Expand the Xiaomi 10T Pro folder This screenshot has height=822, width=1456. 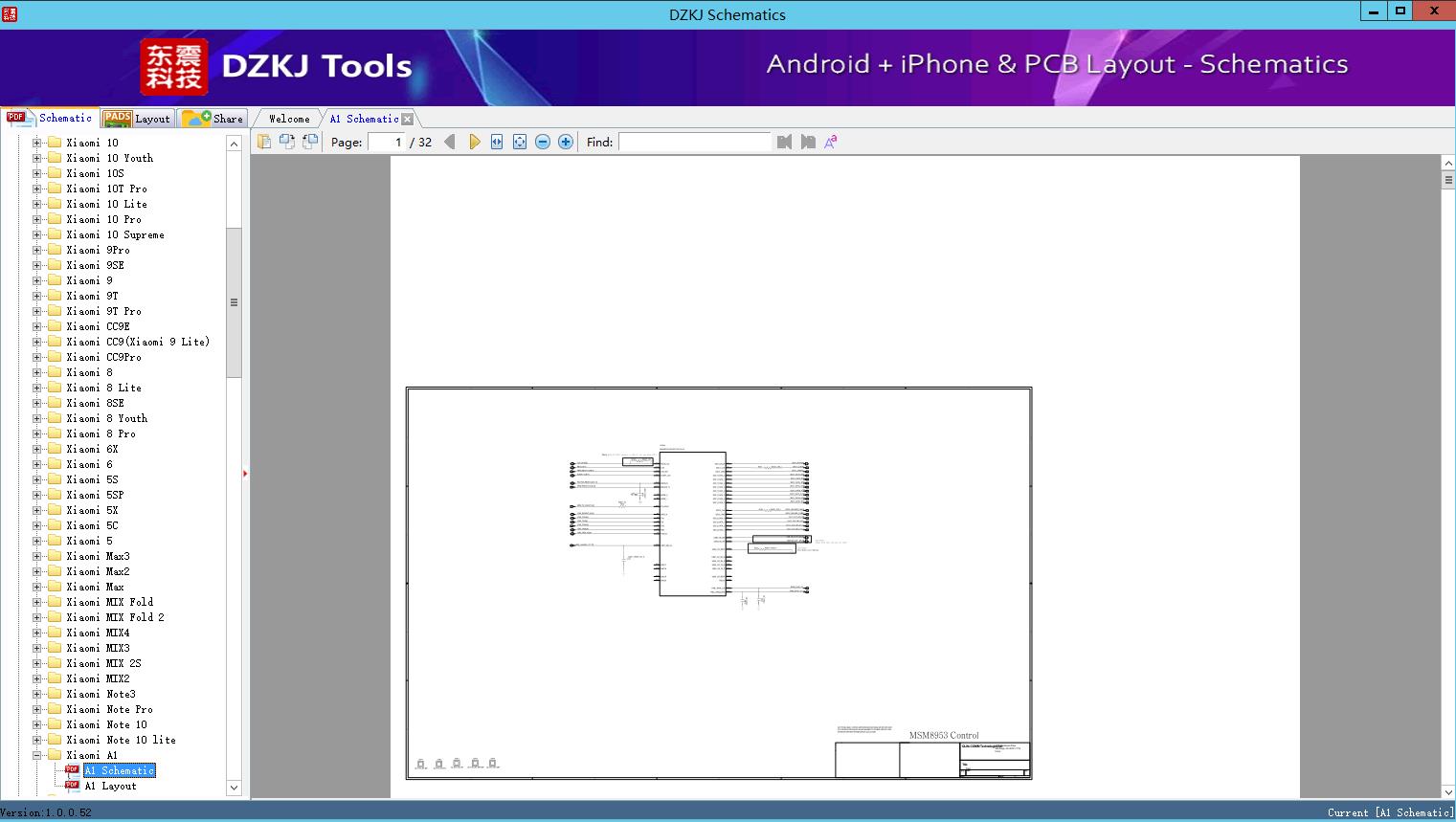coord(37,189)
